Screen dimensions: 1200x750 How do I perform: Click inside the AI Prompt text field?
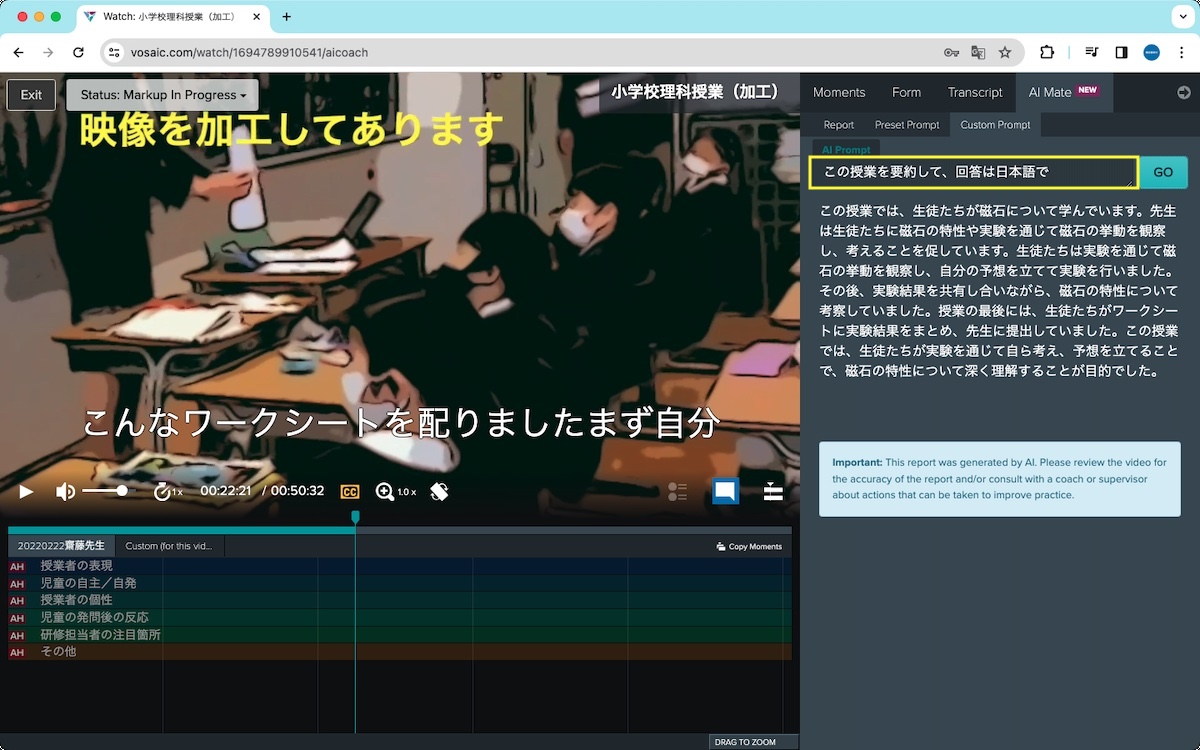pyautogui.click(x=975, y=172)
